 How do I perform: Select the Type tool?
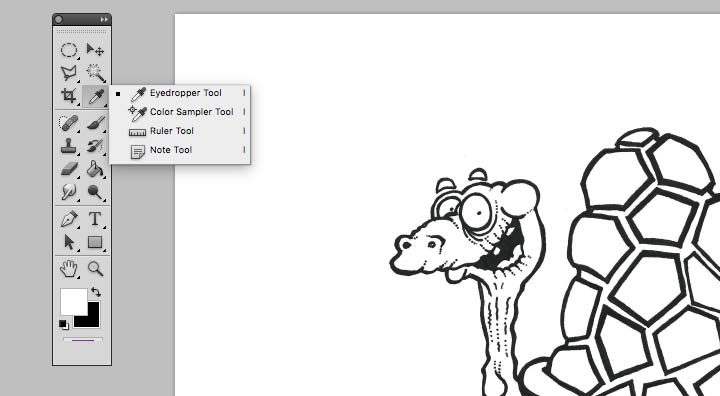point(95,219)
